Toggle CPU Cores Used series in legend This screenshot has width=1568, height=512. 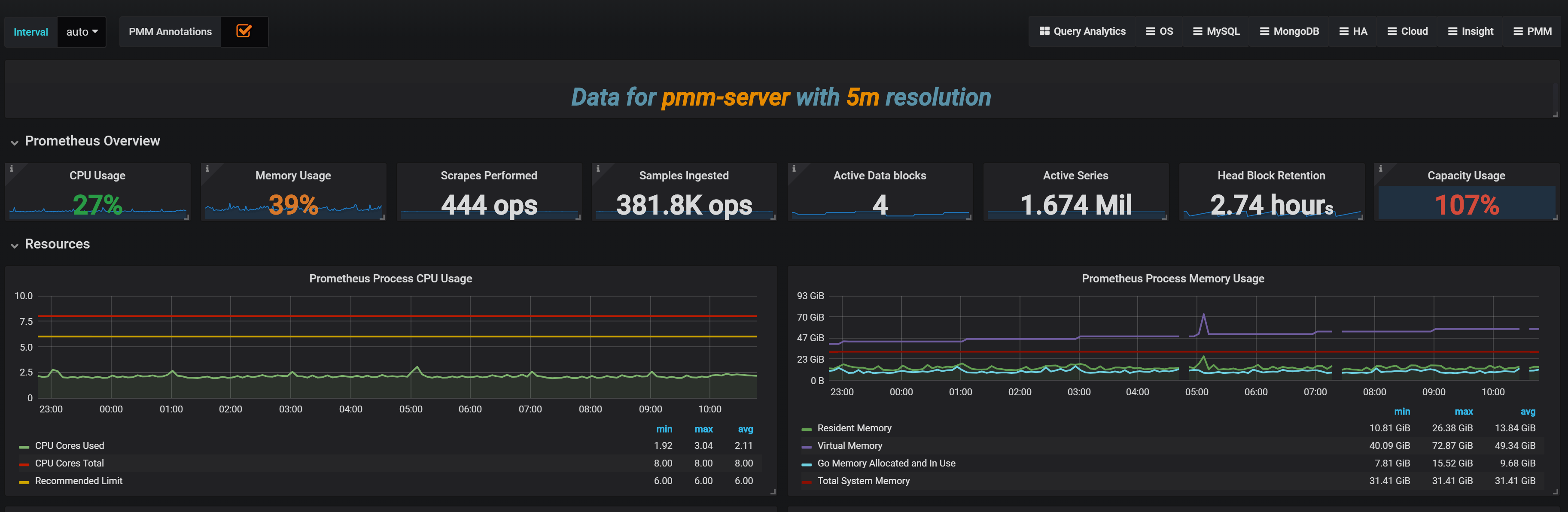[x=70, y=446]
